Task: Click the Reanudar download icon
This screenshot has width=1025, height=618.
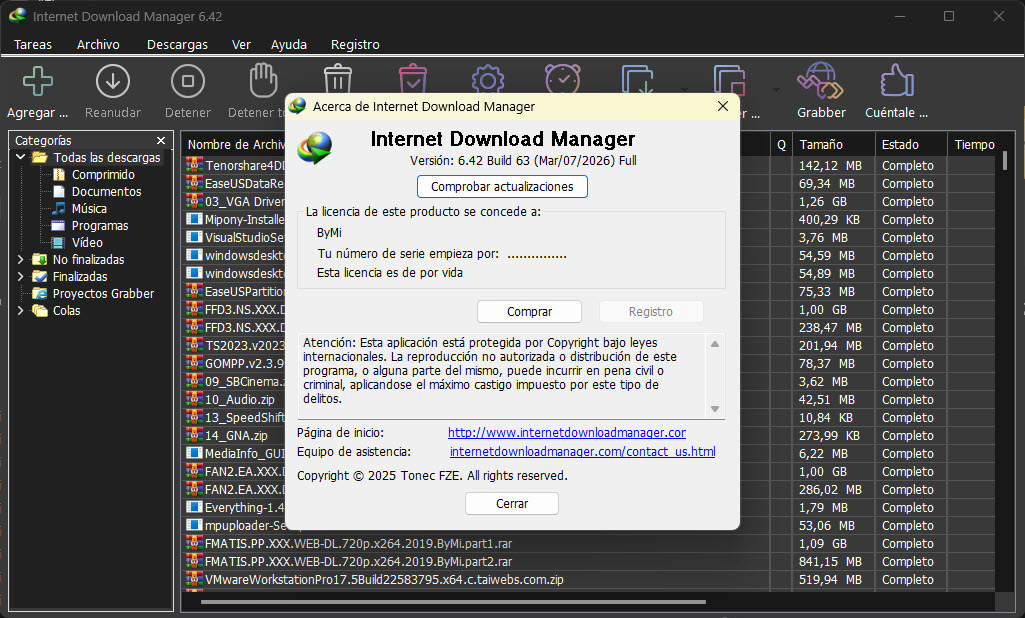Action: 112,82
